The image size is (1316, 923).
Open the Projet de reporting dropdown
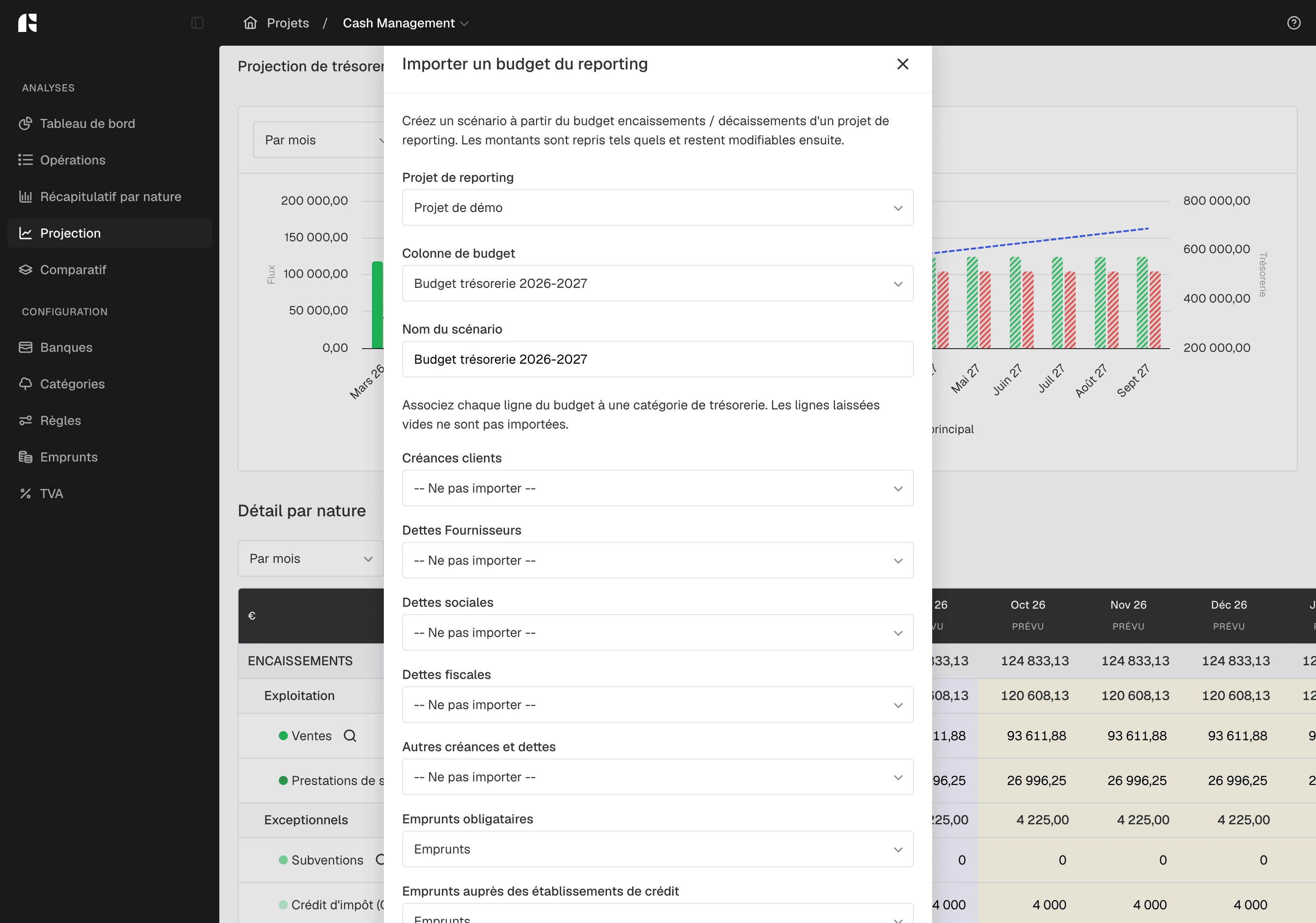tap(658, 207)
